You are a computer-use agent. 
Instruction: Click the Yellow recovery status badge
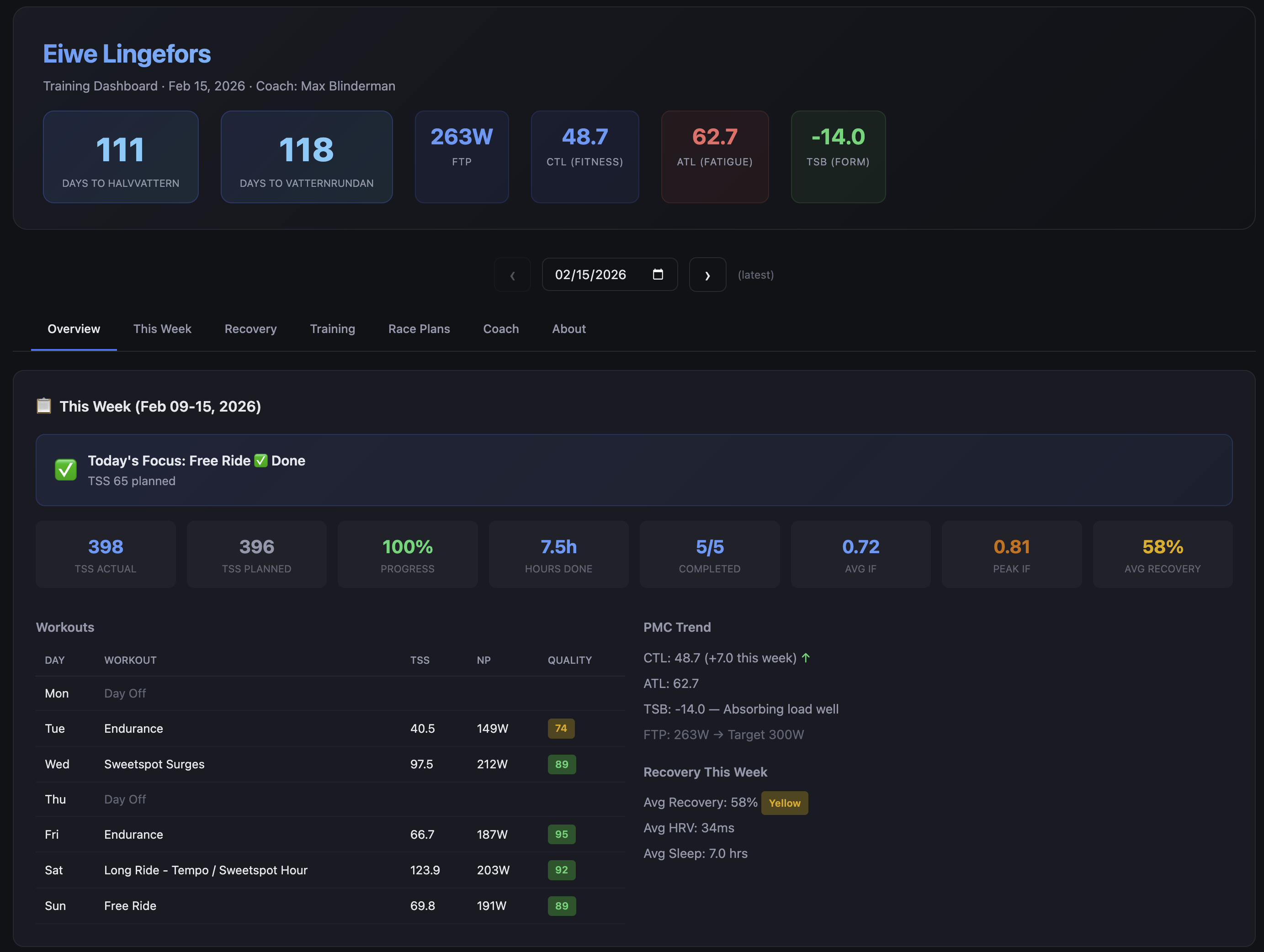tap(785, 802)
